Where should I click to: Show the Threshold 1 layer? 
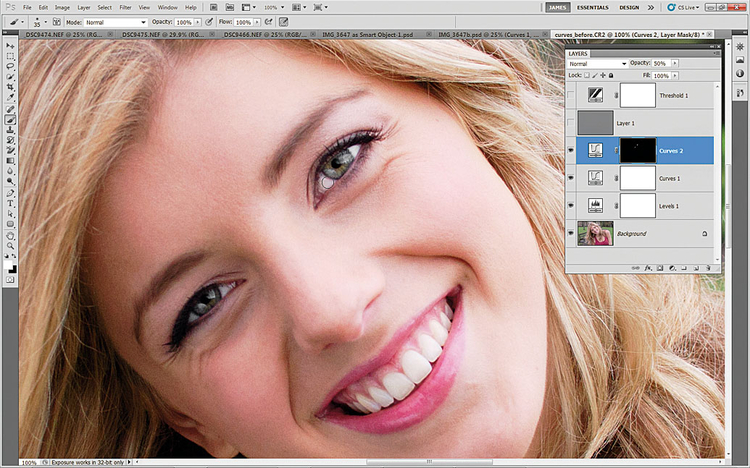point(571,96)
